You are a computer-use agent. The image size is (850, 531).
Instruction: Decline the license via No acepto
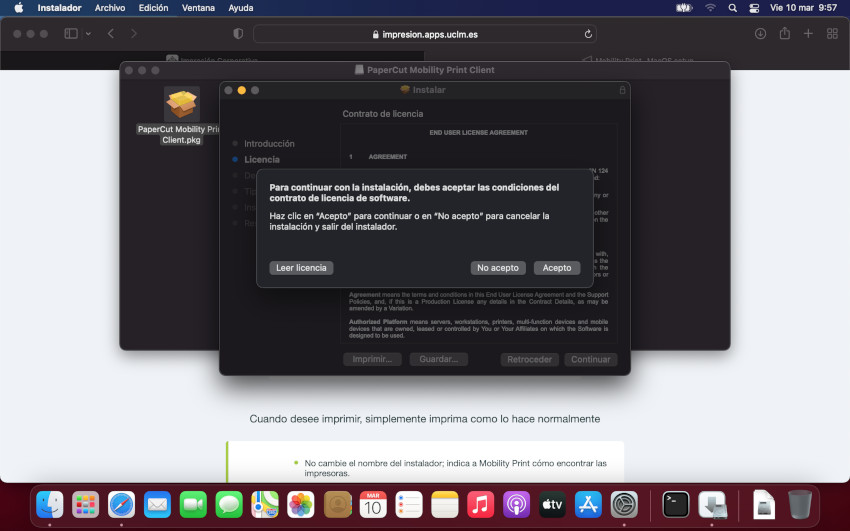[498, 268]
